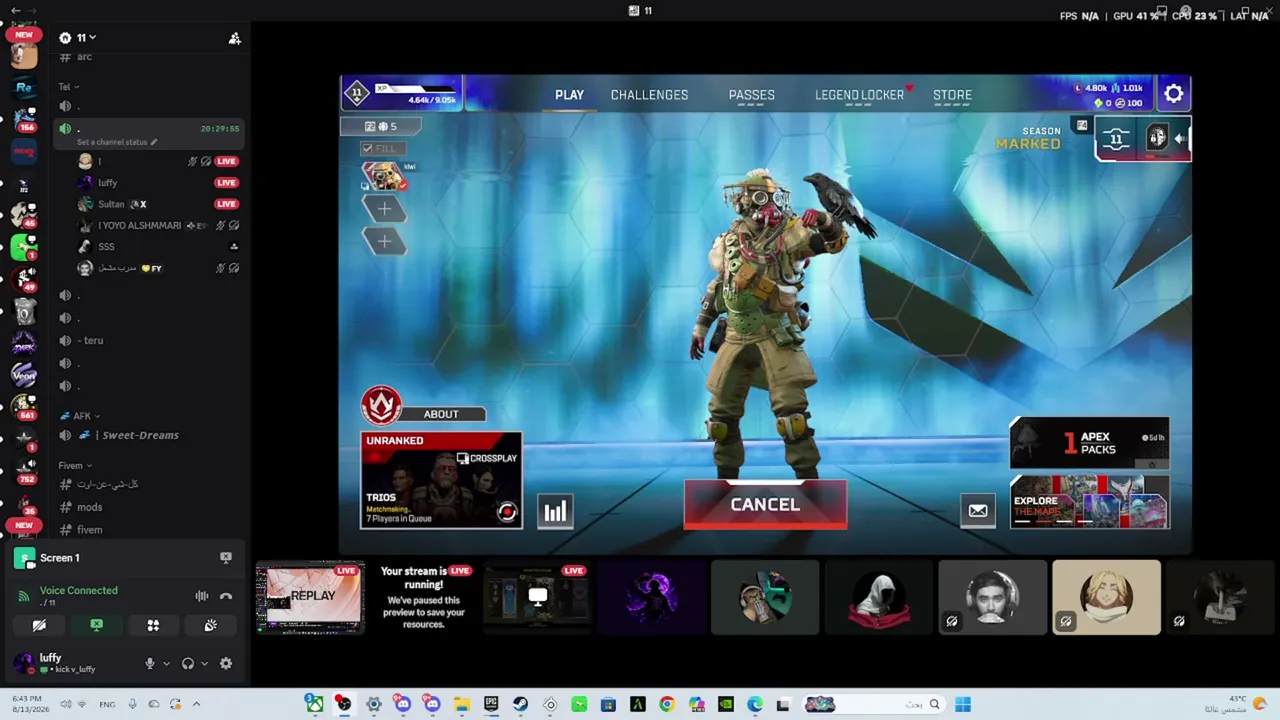Open the Explore the Map banner
1280x720 pixels.
1089,501
